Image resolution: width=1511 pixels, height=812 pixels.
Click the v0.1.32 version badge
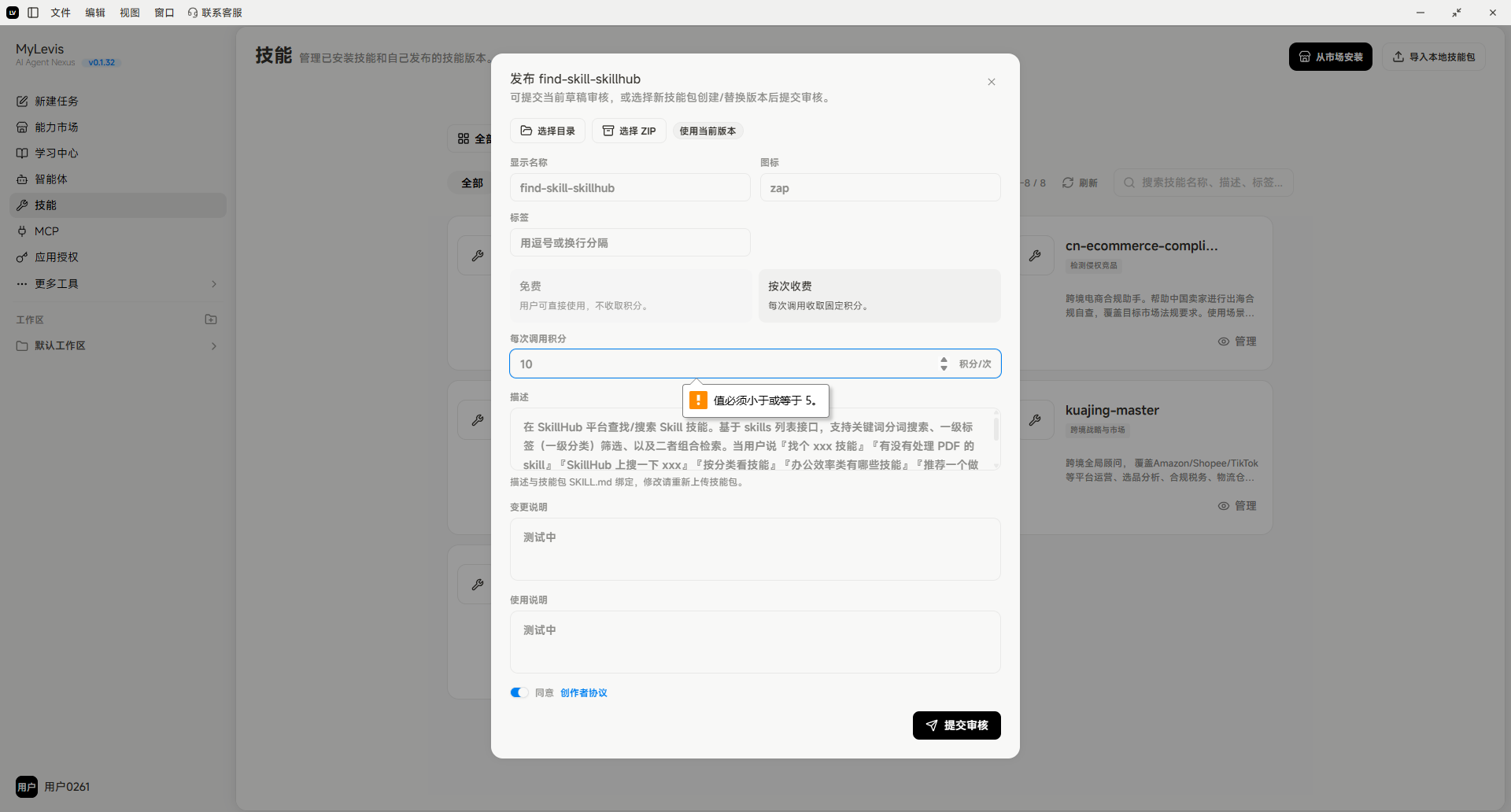(102, 63)
